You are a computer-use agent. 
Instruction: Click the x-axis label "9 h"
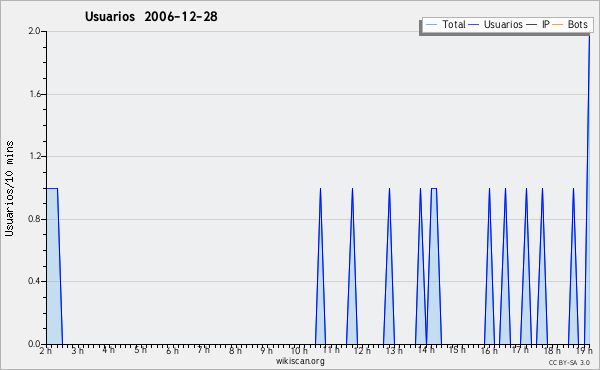click(267, 350)
